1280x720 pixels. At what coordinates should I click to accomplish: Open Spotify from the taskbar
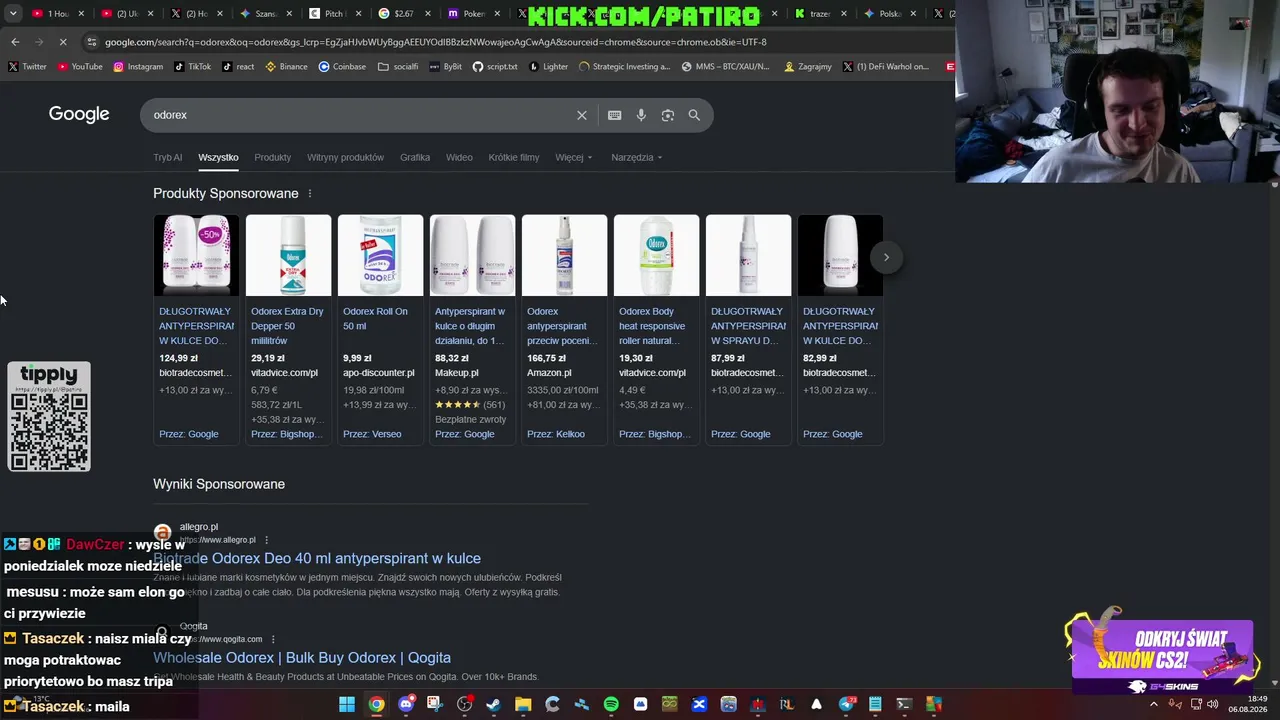(x=611, y=704)
